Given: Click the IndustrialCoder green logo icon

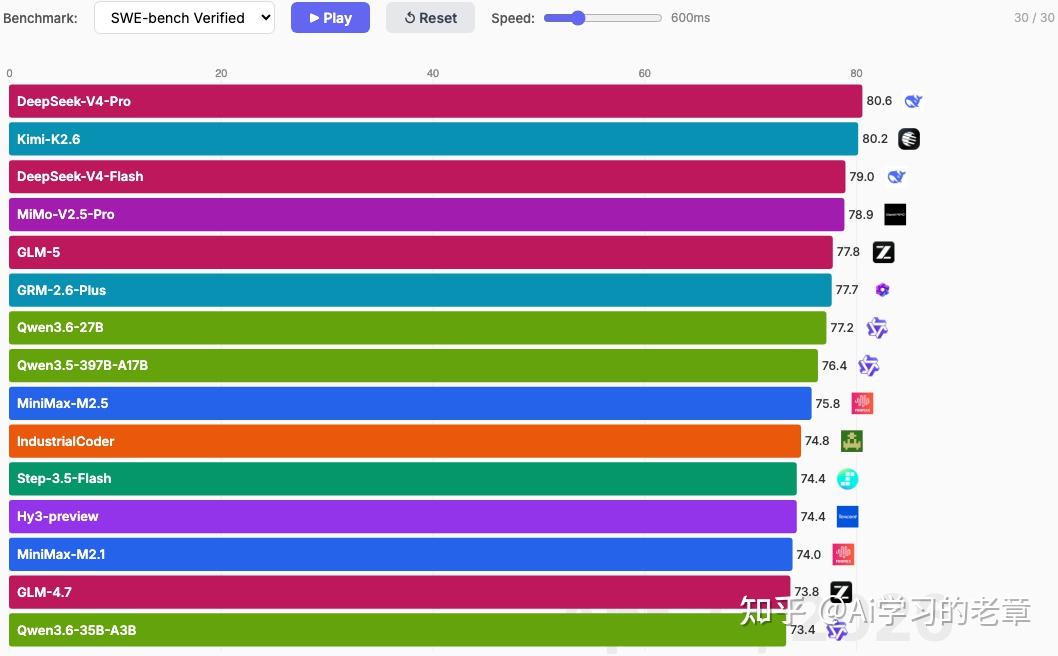Looking at the screenshot, I should [x=852, y=441].
